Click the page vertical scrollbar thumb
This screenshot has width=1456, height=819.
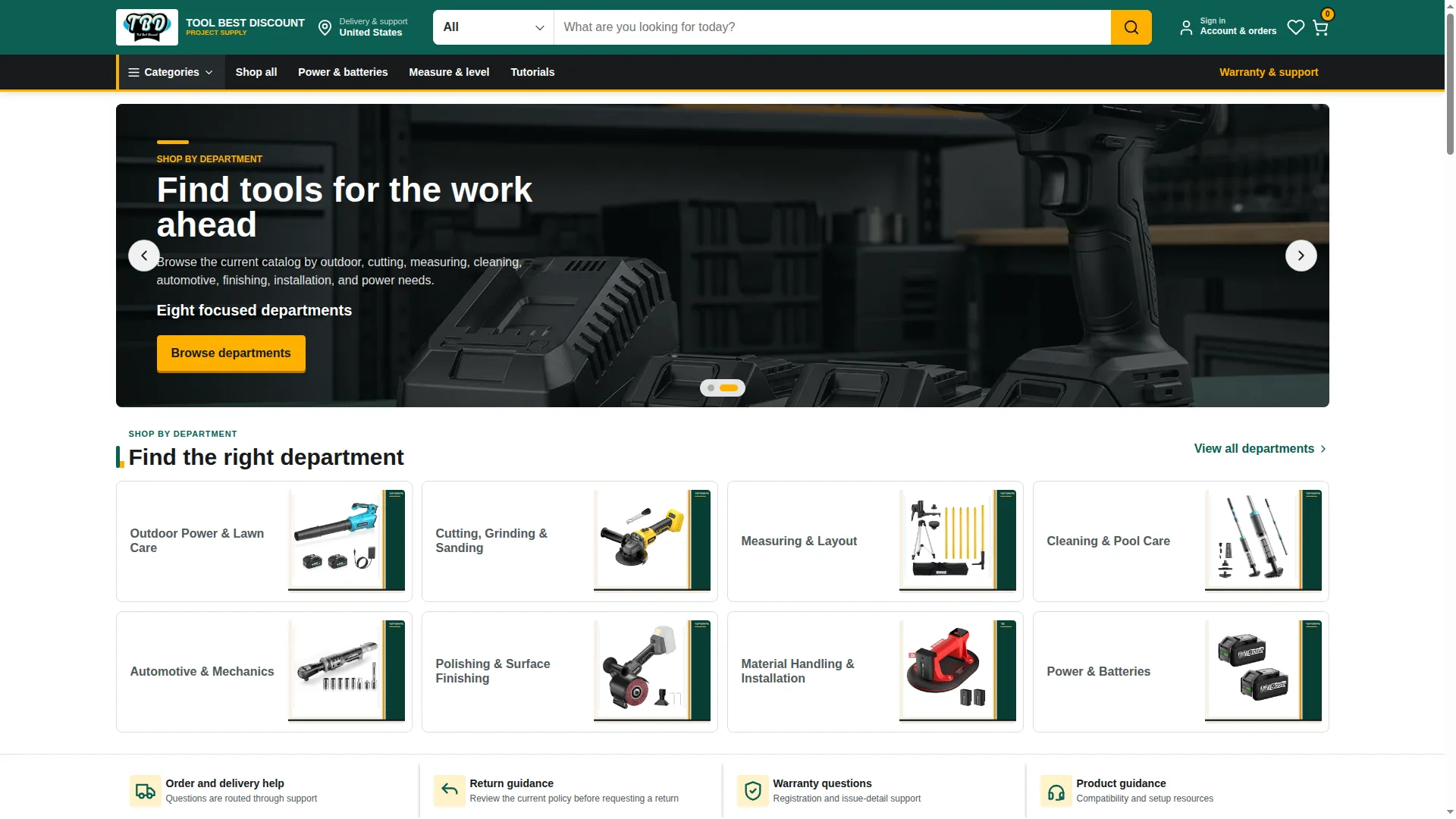pos(1450,83)
